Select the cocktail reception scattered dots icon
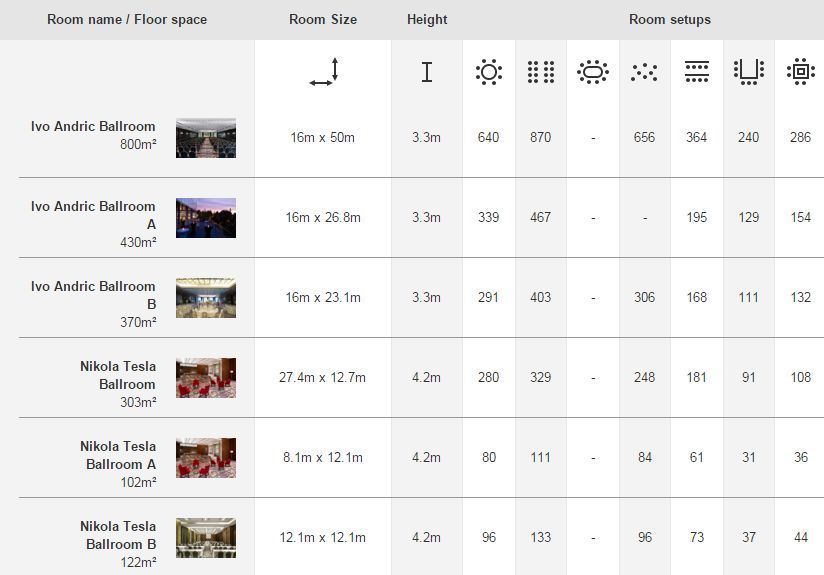Image resolution: width=824 pixels, height=575 pixels. (644, 72)
